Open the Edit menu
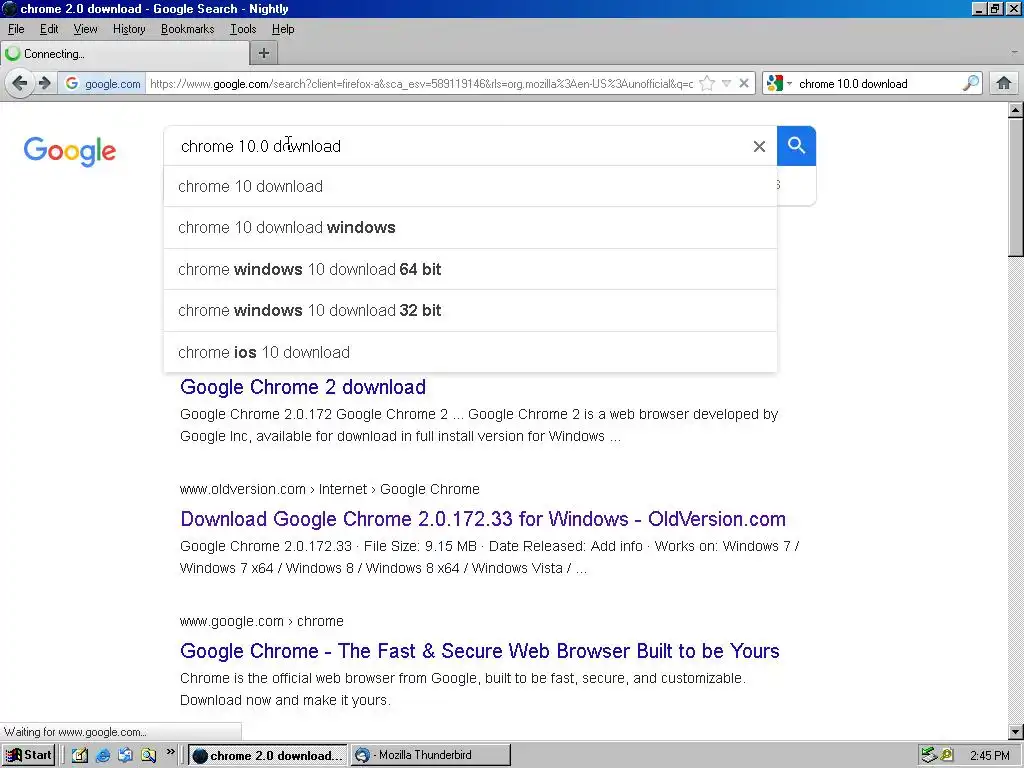Screen dimensions: 1024x768 (x=49, y=29)
